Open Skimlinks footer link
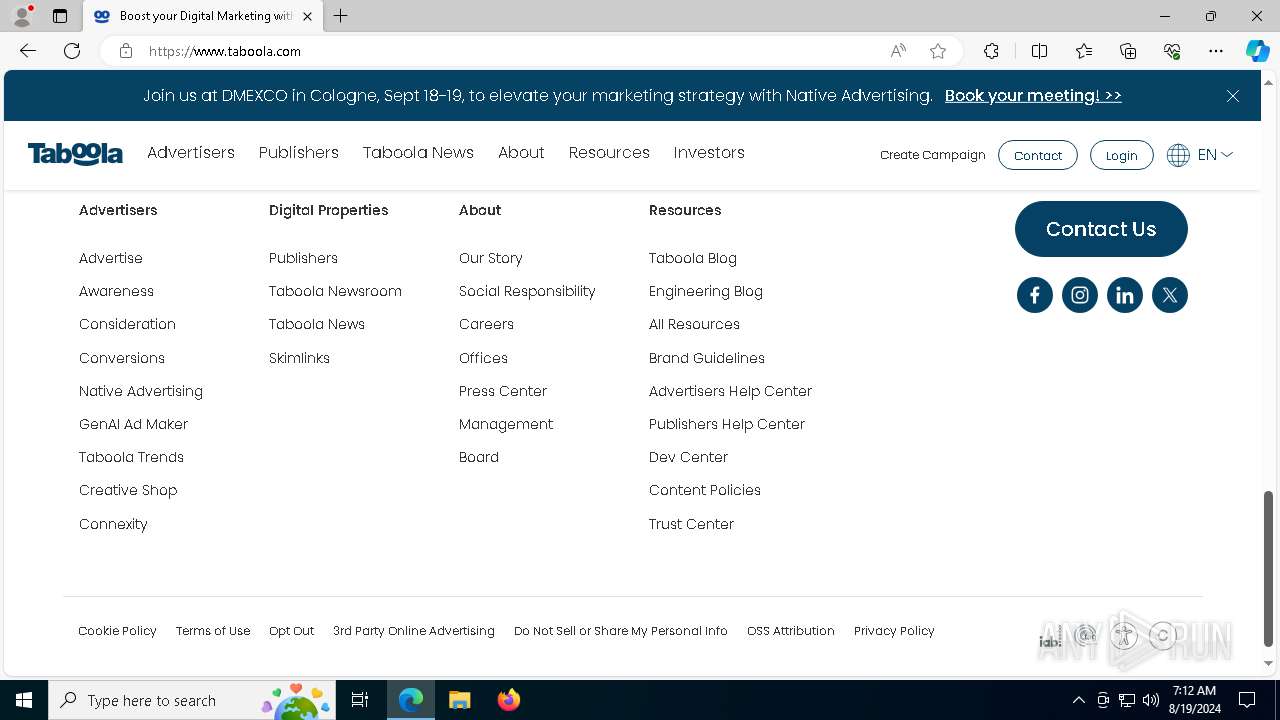 click(299, 358)
